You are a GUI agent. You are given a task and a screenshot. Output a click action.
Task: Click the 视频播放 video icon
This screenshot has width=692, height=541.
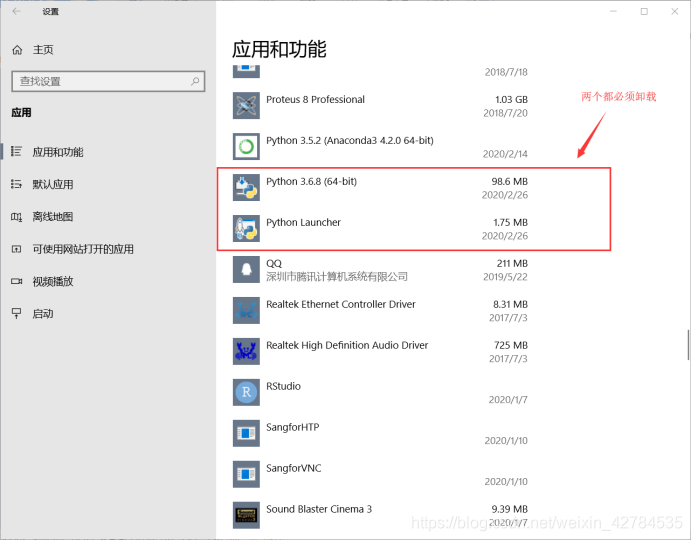16,282
